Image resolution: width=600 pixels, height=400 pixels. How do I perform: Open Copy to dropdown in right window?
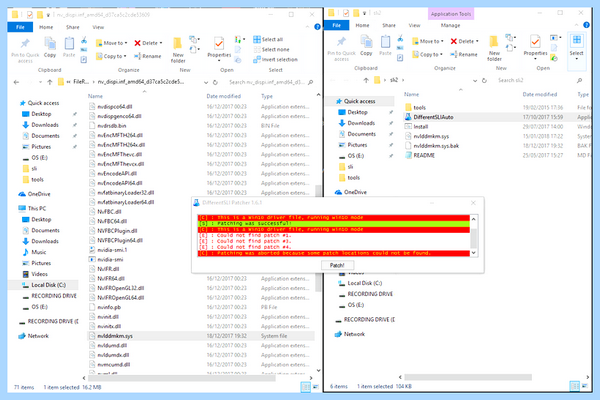click(x=427, y=54)
